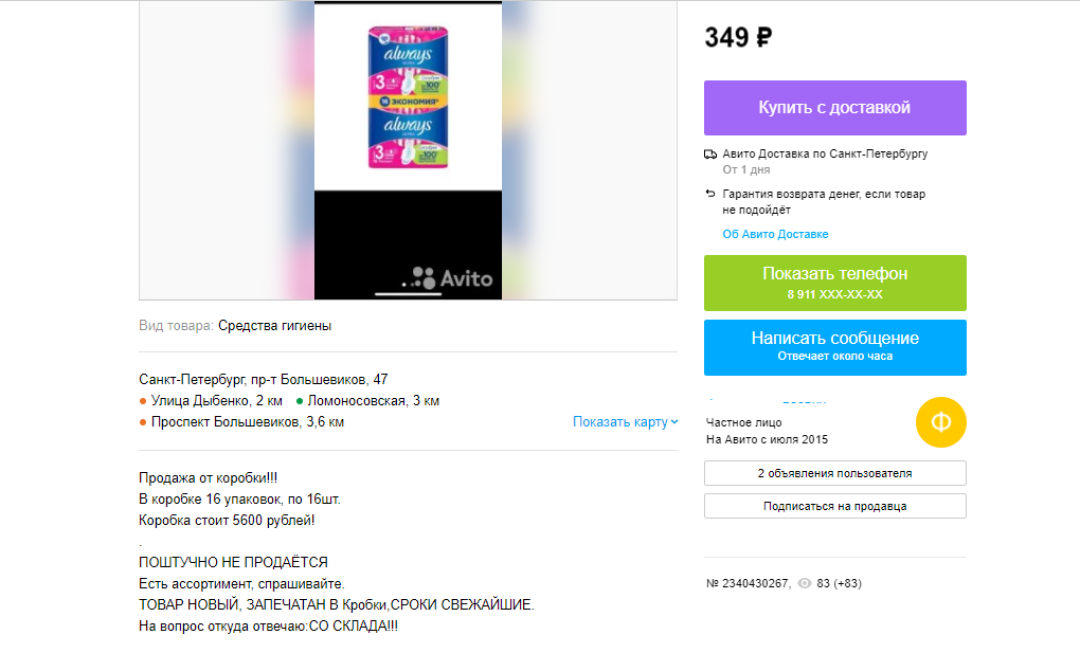
Task: Click the delivery truck icon
Action: [710, 154]
